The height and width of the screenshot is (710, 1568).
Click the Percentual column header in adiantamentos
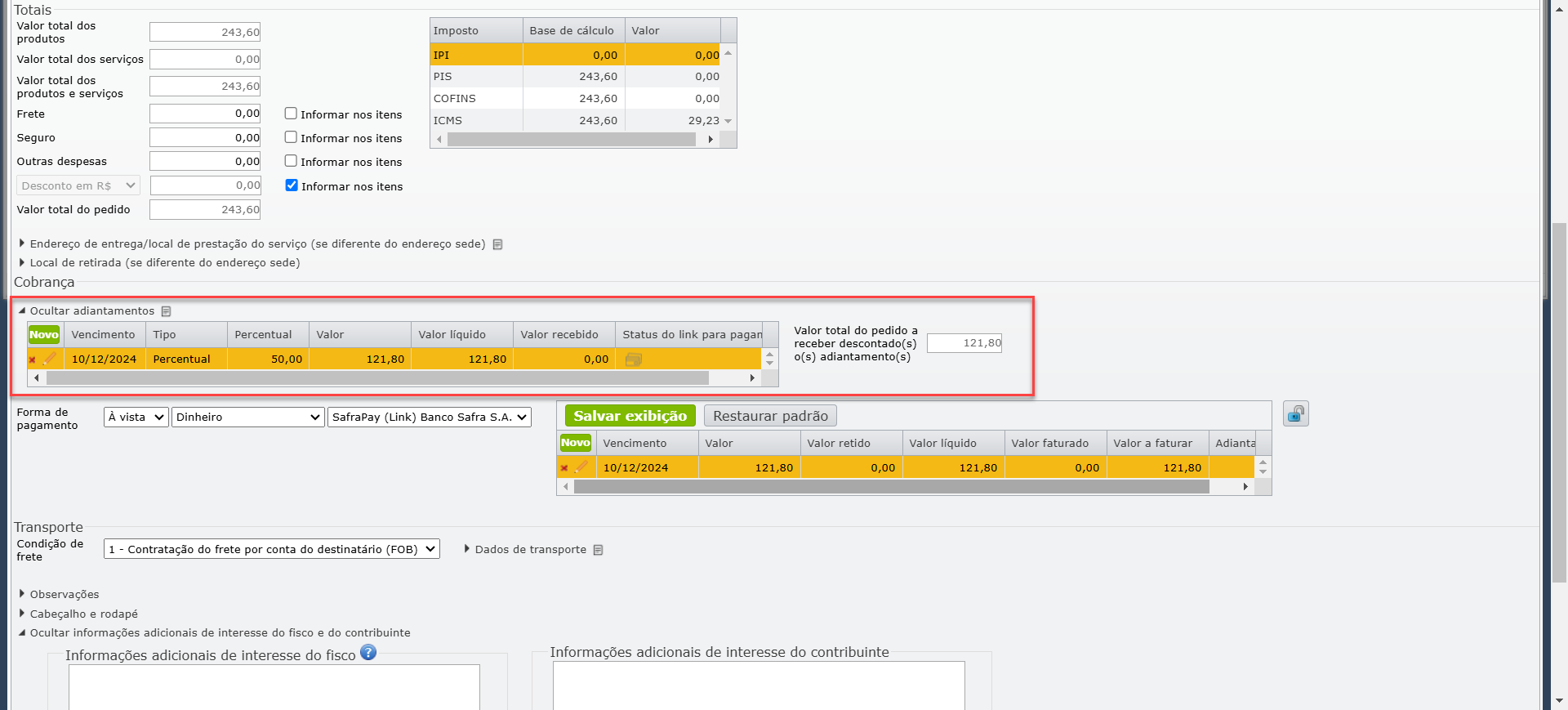tap(268, 335)
